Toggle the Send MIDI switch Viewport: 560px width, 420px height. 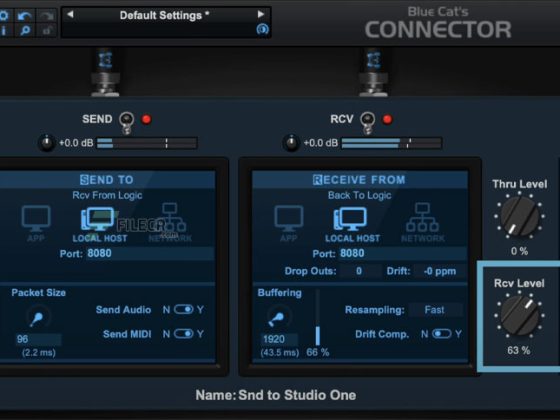(184, 334)
